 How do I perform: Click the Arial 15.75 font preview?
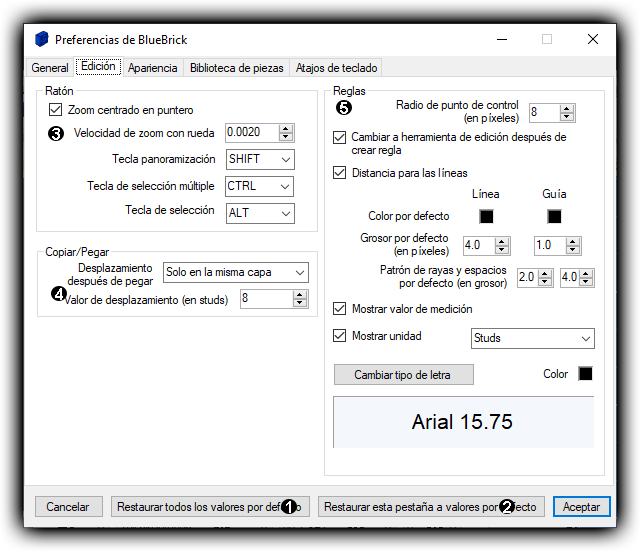click(x=463, y=422)
